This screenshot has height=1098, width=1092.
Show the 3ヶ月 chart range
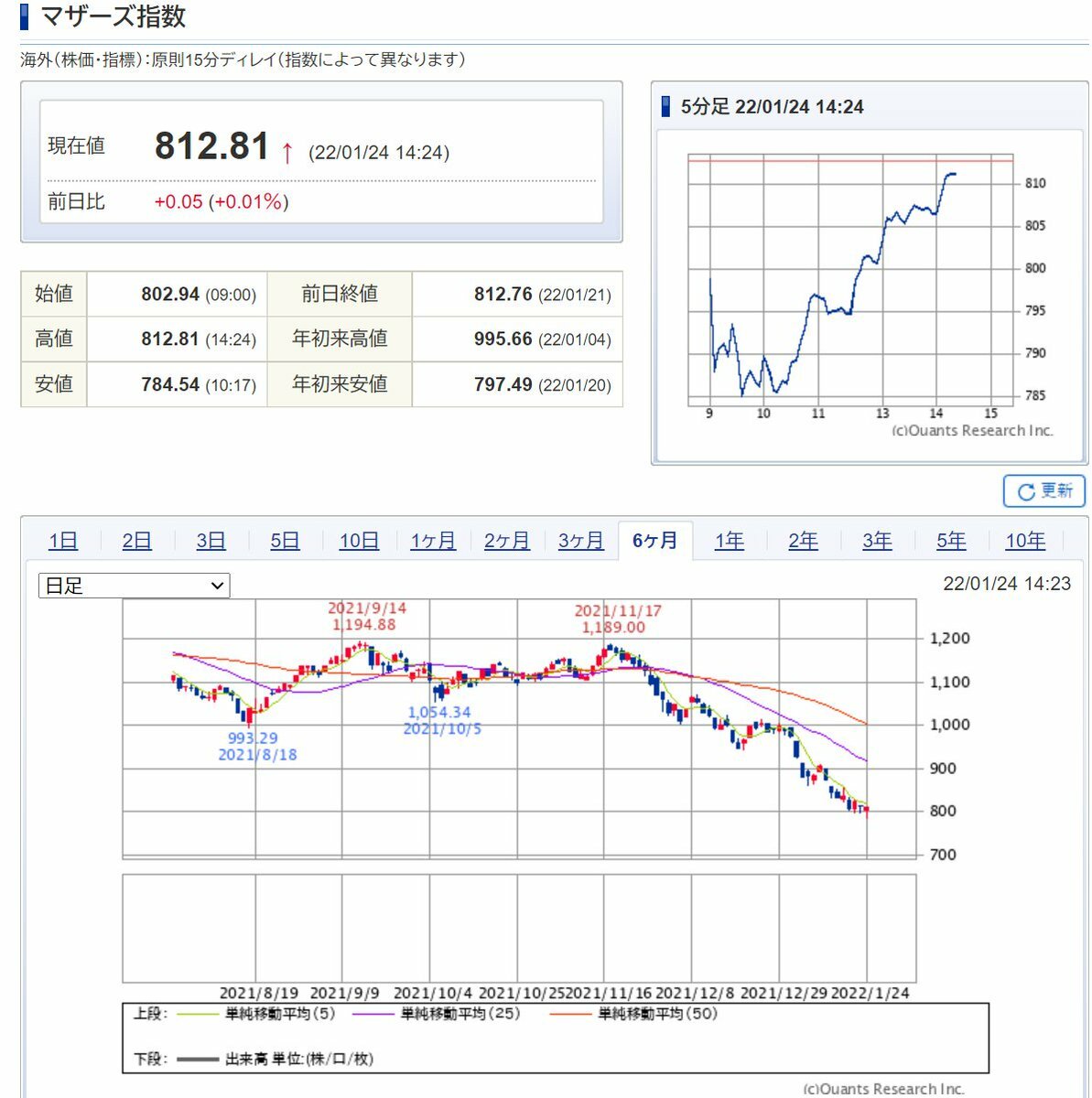click(581, 541)
